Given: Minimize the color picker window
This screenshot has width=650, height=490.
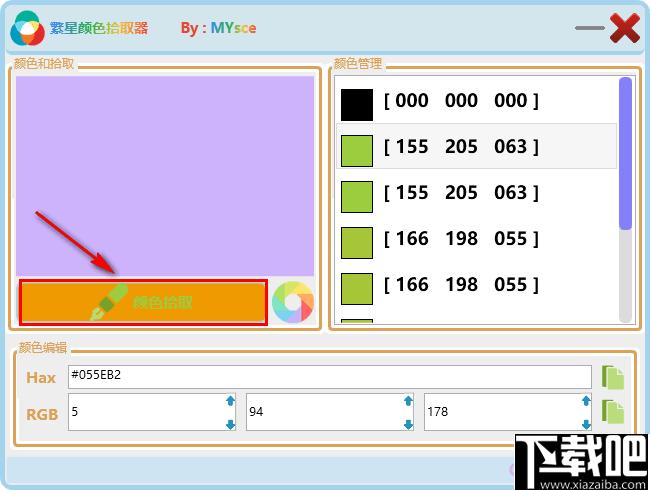Looking at the screenshot, I should coord(590,28).
